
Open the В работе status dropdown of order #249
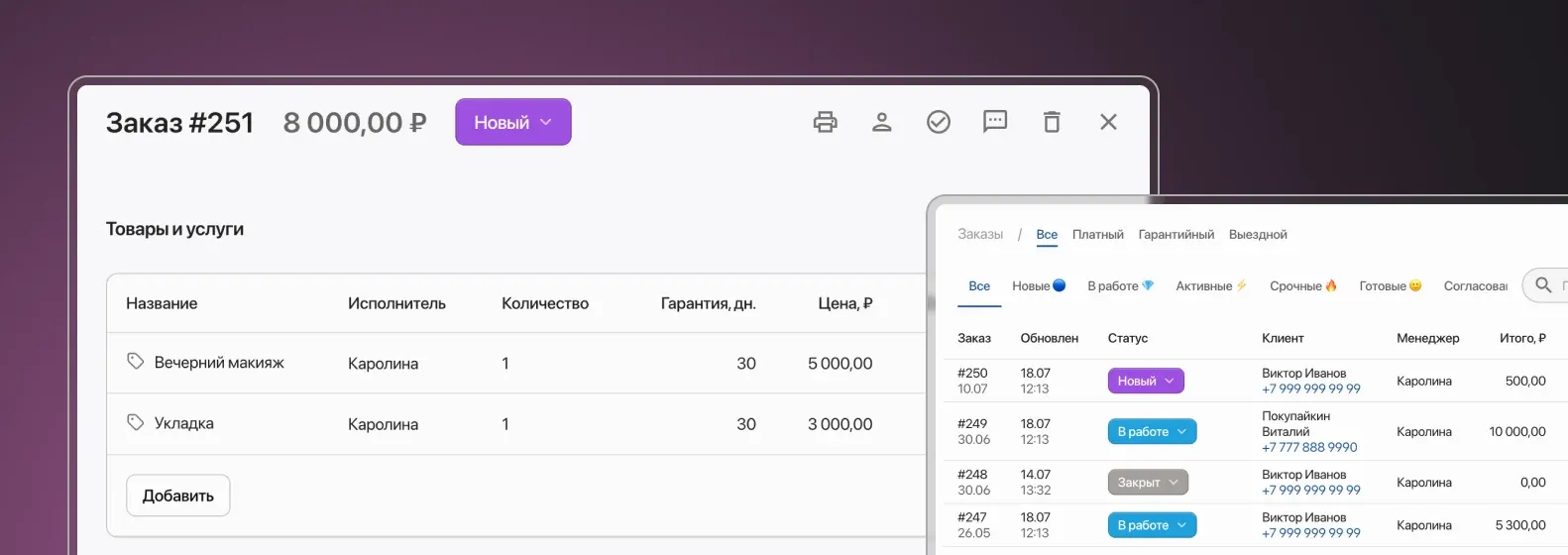pyautogui.click(x=1152, y=432)
